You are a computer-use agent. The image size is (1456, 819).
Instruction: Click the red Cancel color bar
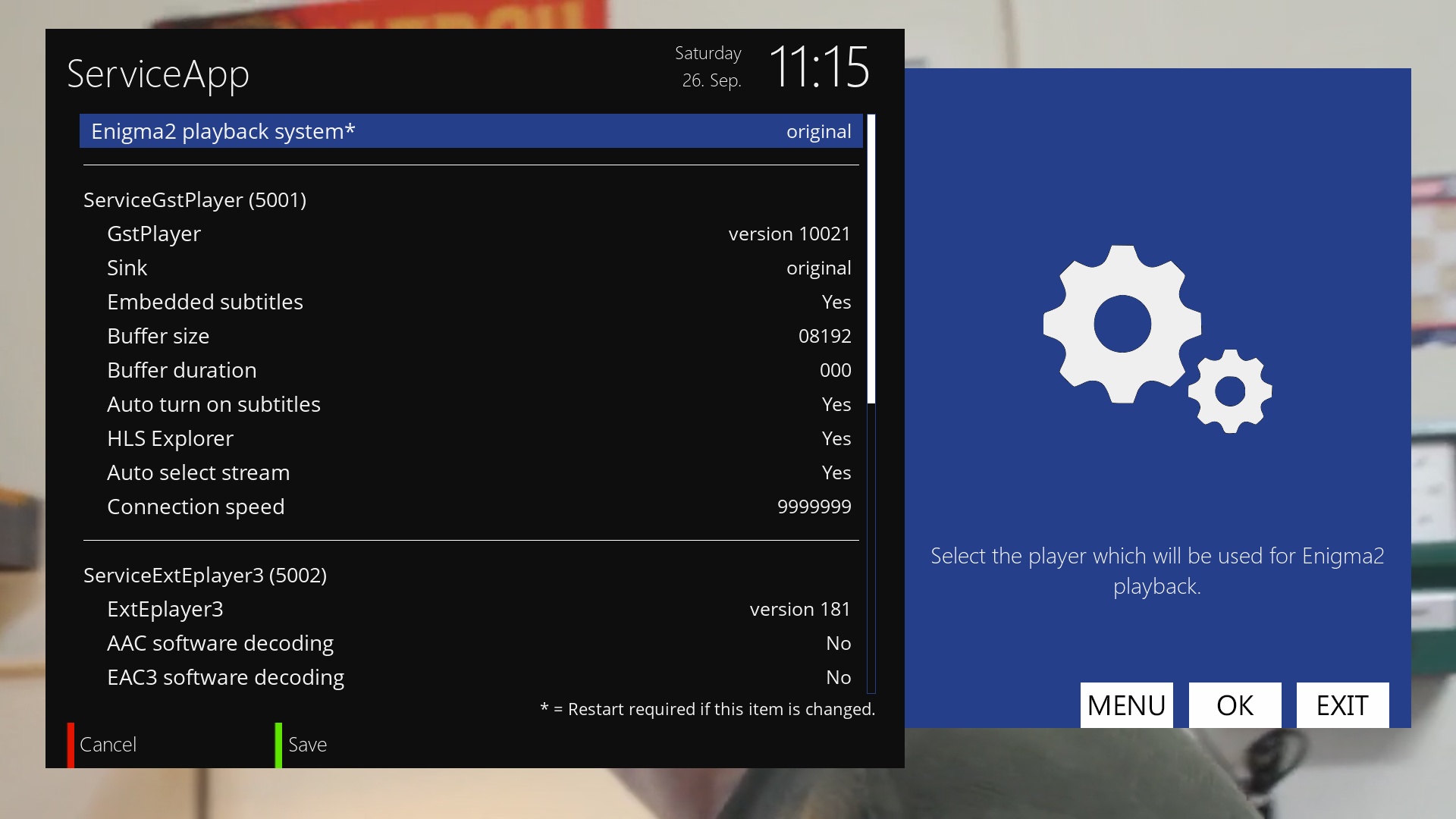point(71,745)
